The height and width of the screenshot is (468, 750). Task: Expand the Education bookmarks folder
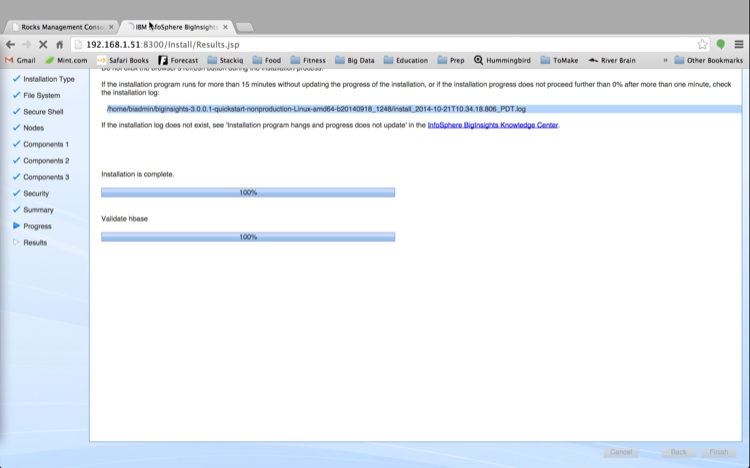(406, 60)
